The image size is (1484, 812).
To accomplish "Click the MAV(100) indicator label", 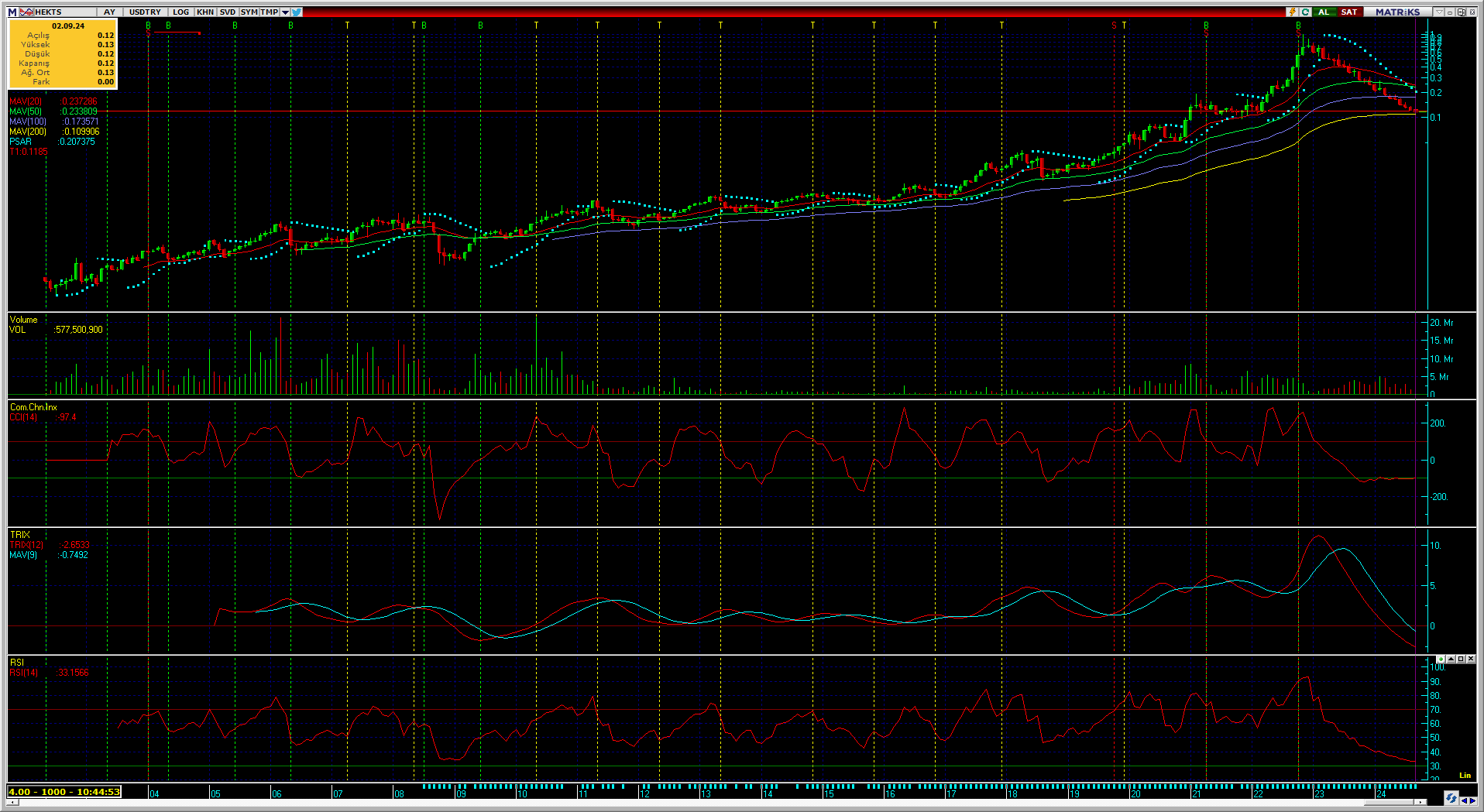I will point(28,122).
